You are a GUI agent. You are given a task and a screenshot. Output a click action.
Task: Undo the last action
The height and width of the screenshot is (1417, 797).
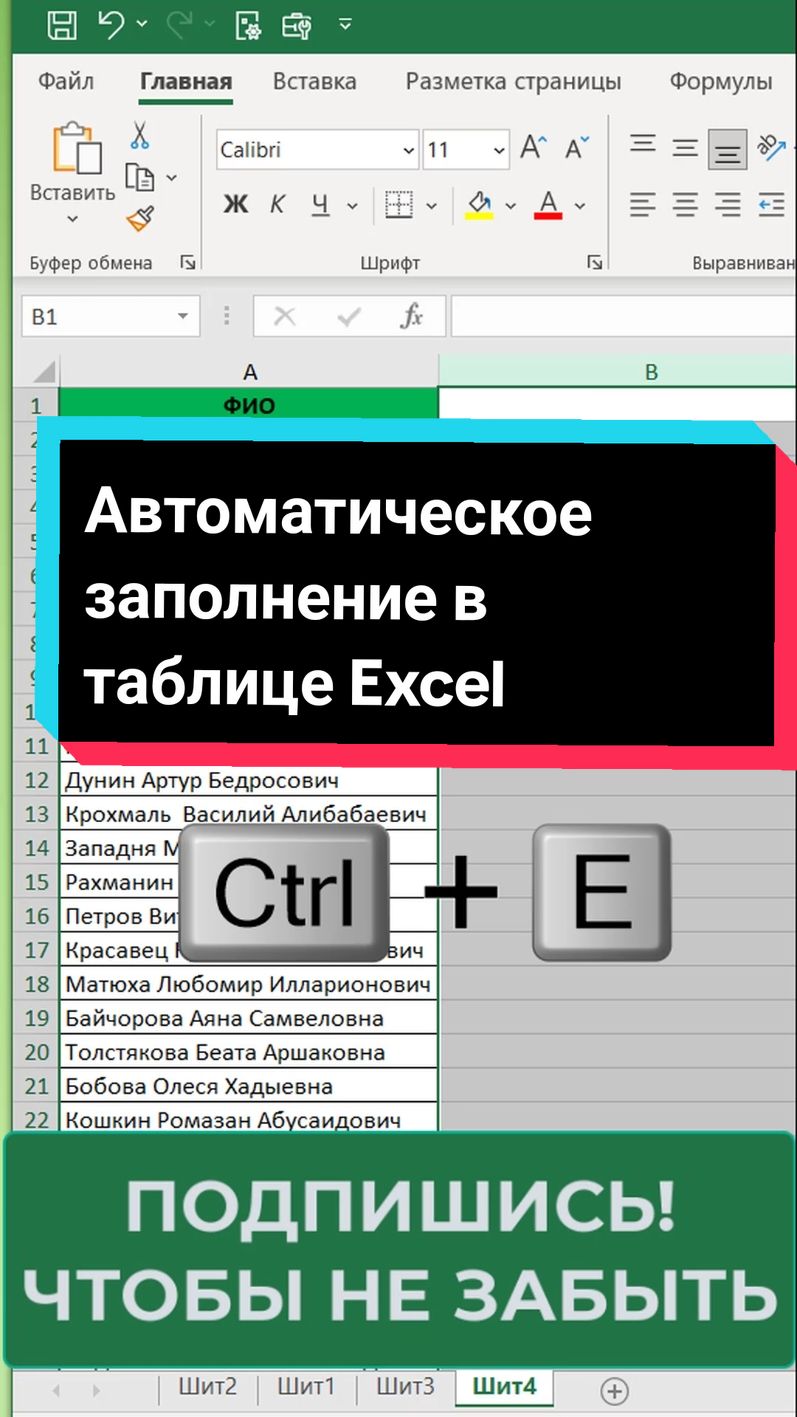(113, 25)
